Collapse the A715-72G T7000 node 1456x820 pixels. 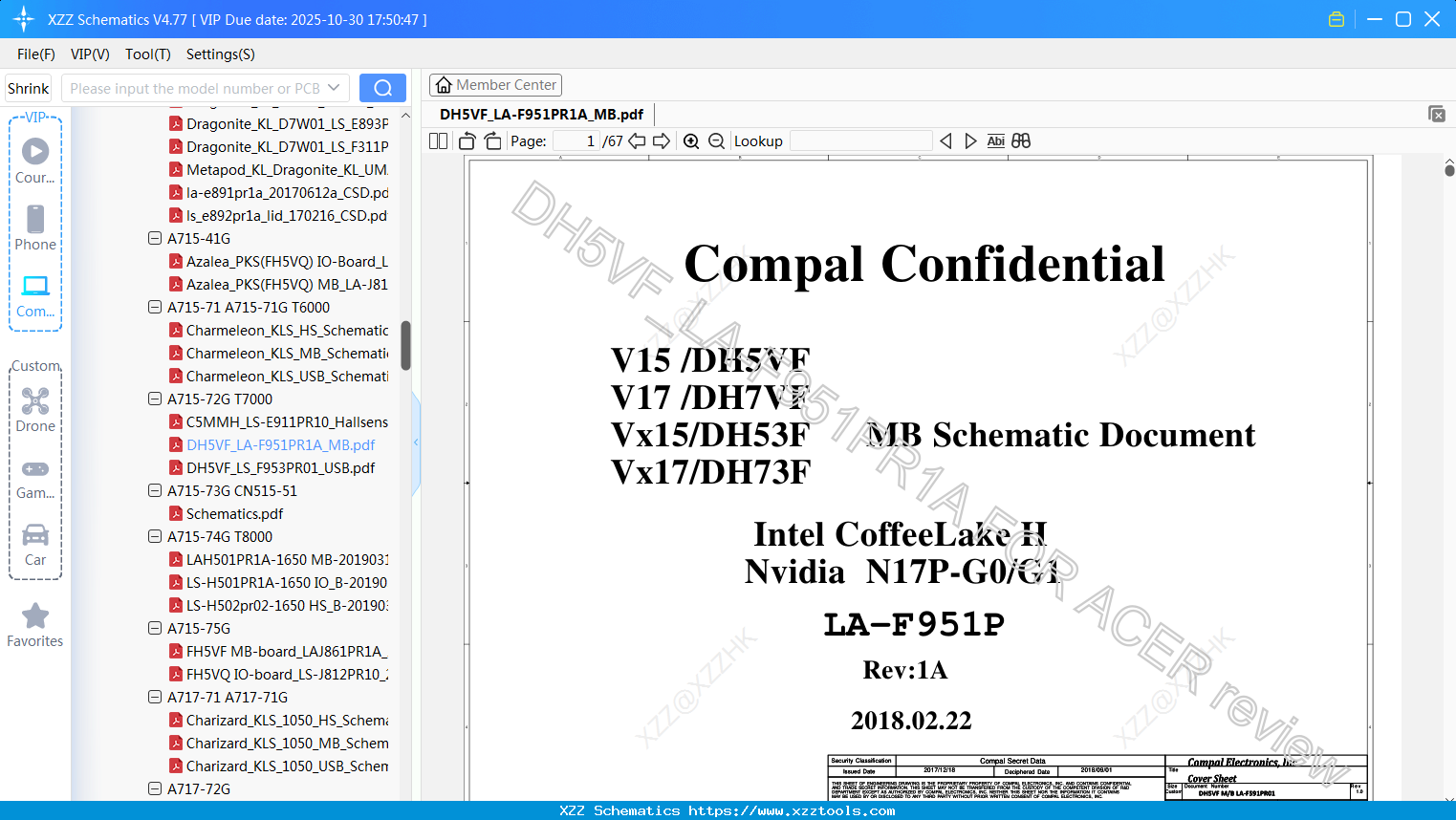tap(155, 399)
